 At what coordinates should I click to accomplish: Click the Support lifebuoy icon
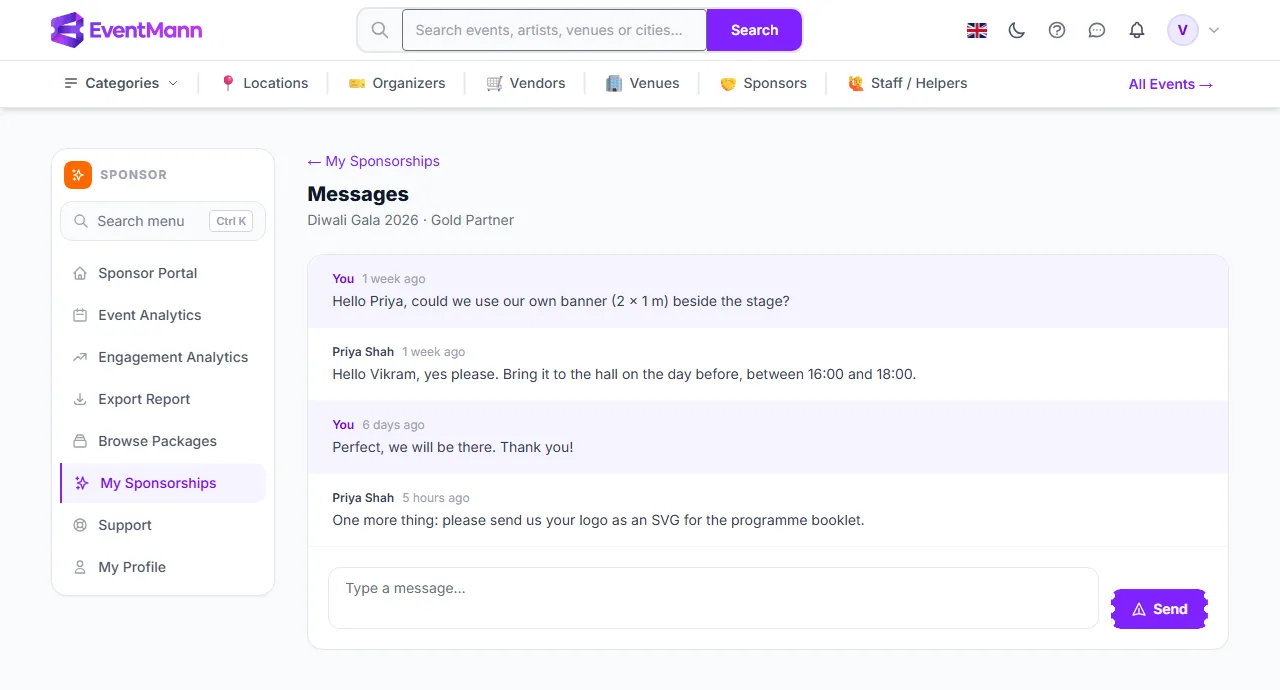80,525
